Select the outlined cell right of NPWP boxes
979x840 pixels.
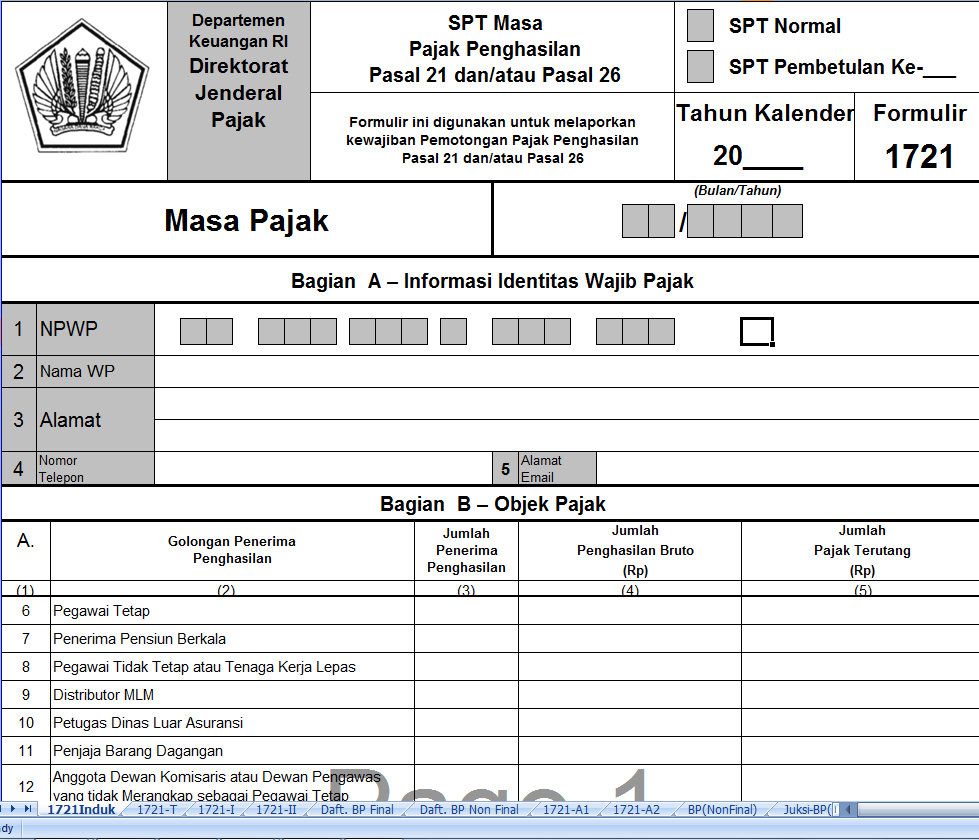click(757, 331)
